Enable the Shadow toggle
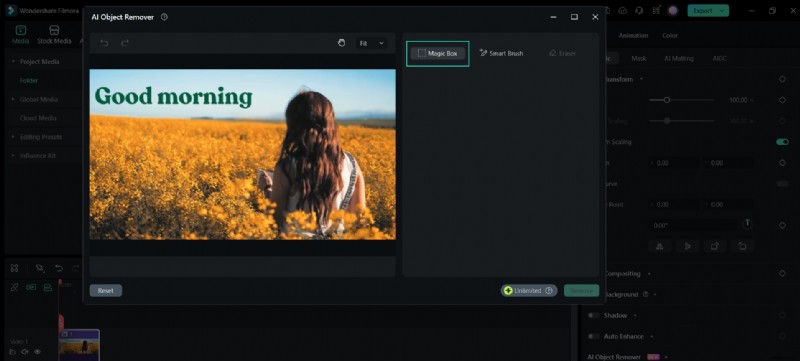This screenshot has width=800, height=361. pyautogui.click(x=593, y=316)
